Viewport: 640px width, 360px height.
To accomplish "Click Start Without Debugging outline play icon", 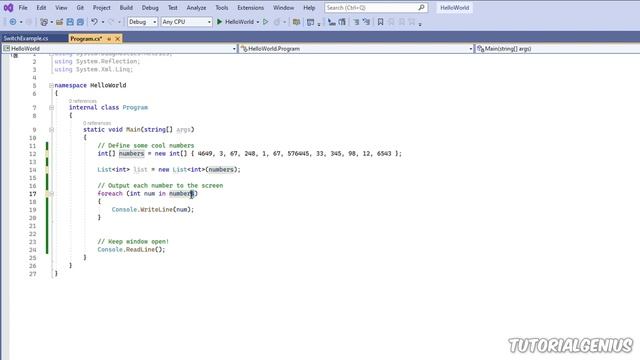I will 266,22.
